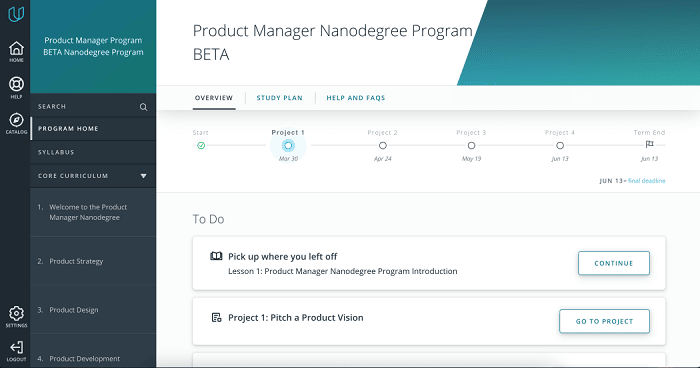Click the green Start checkmark marker
Viewport: 700px width, 368px height.
201,146
